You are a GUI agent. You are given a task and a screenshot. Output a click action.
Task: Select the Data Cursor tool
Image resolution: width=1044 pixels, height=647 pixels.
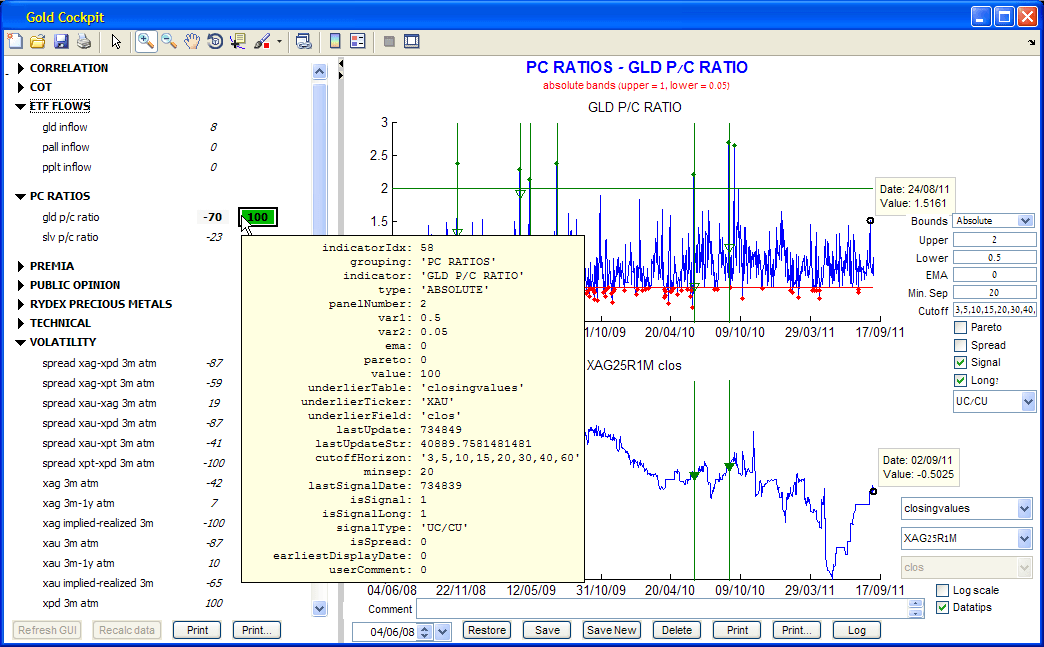tap(238, 41)
